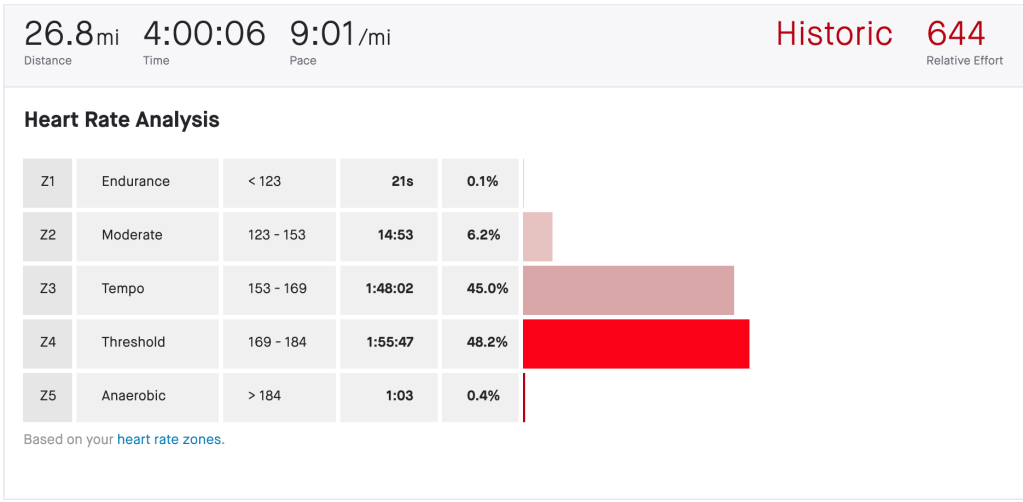Screen dimensions: 1023x502
Task: Click the Threshold zone name
Action: coord(133,343)
